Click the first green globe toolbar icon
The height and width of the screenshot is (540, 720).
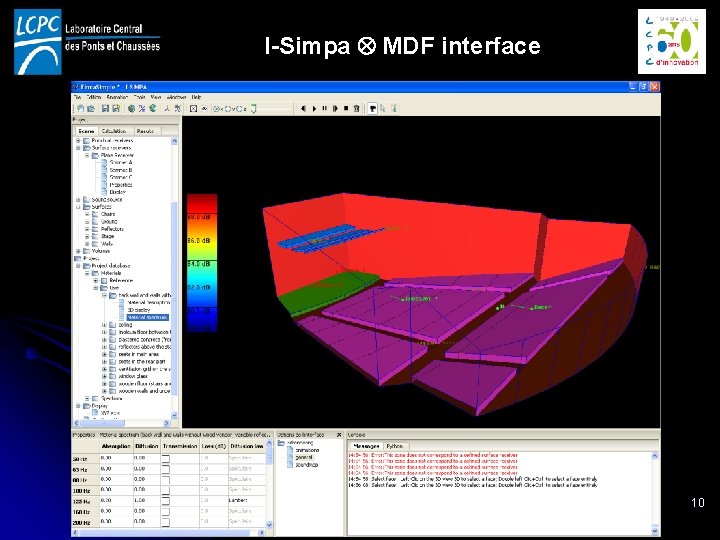click(131, 108)
